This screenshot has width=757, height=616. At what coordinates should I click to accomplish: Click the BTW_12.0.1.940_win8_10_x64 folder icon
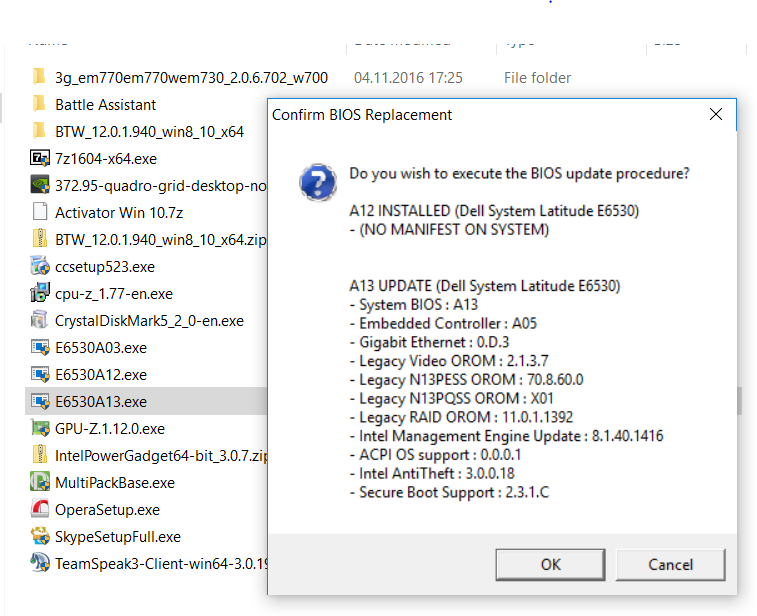tap(40, 131)
